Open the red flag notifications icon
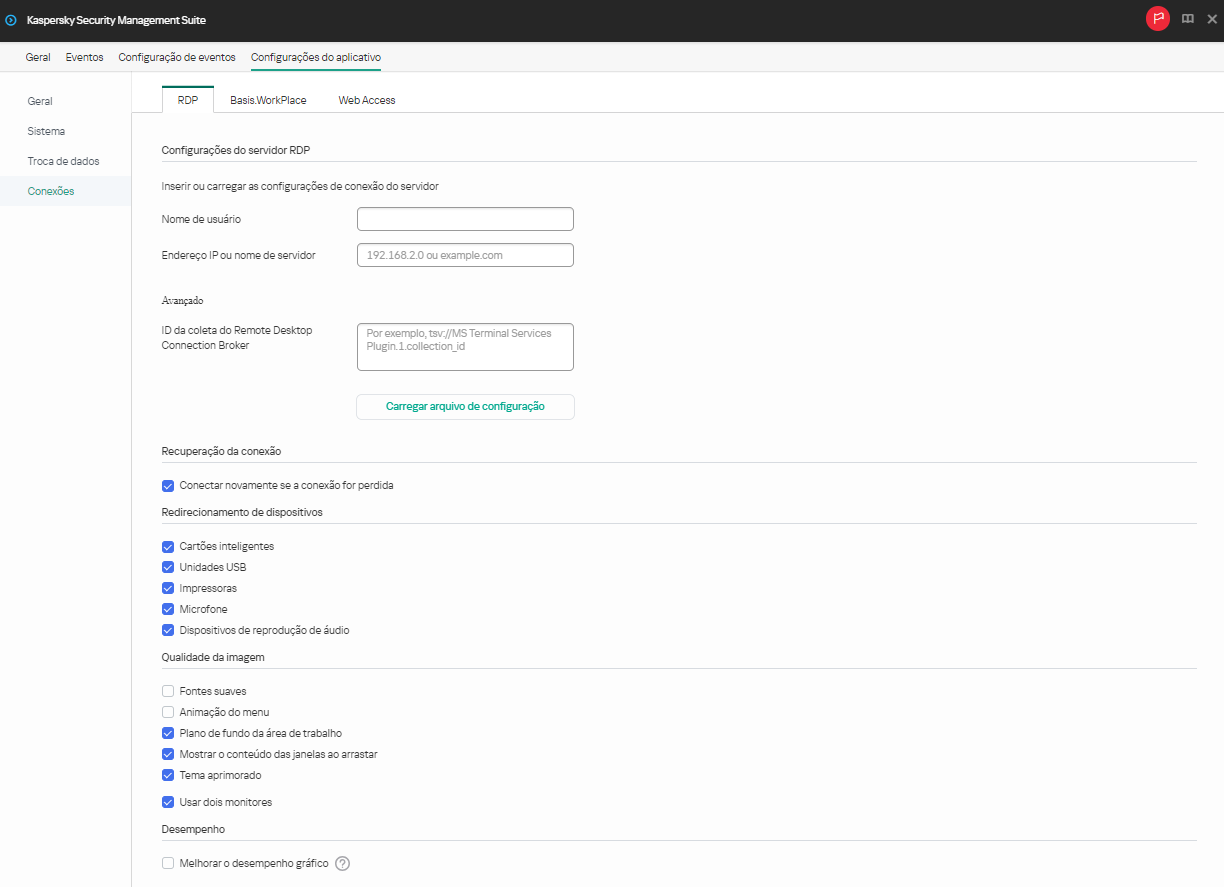Image resolution: width=1224 pixels, height=887 pixels. coord(1157,18)
